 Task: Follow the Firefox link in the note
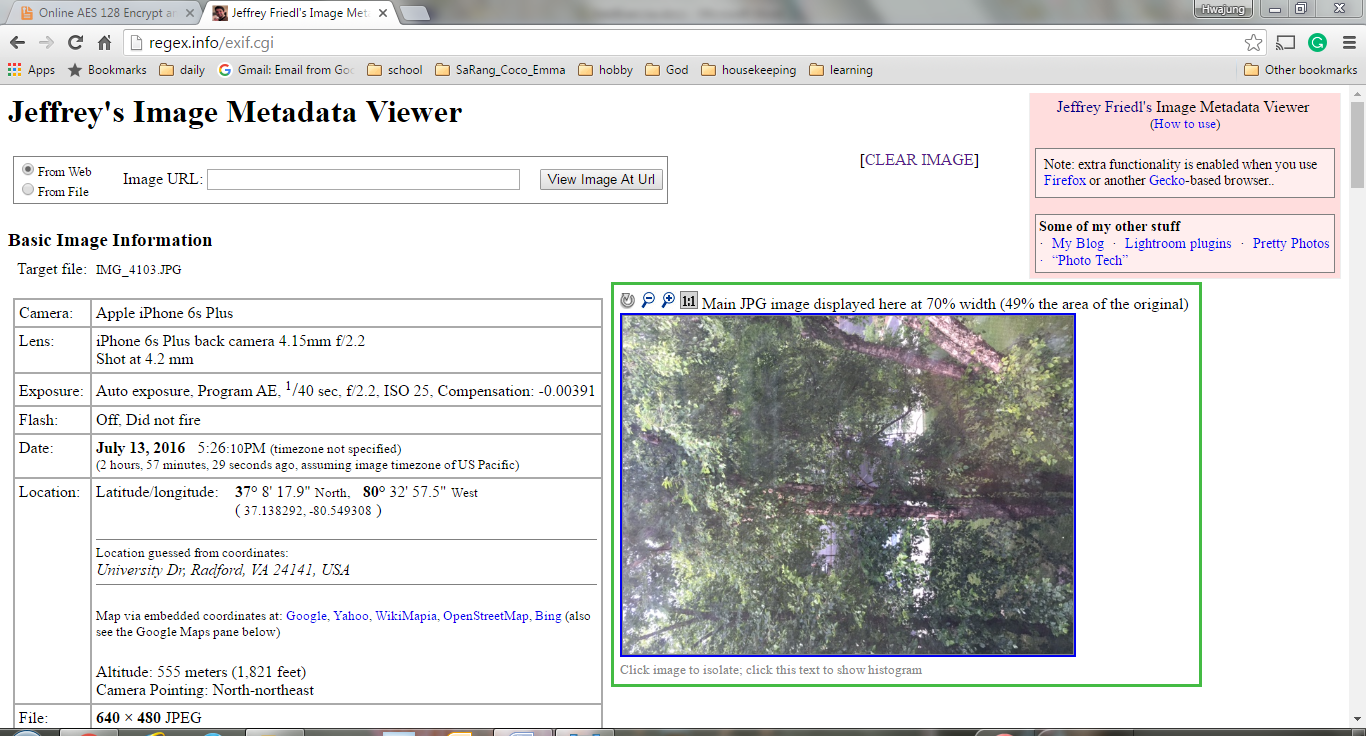pos(1065,180)
